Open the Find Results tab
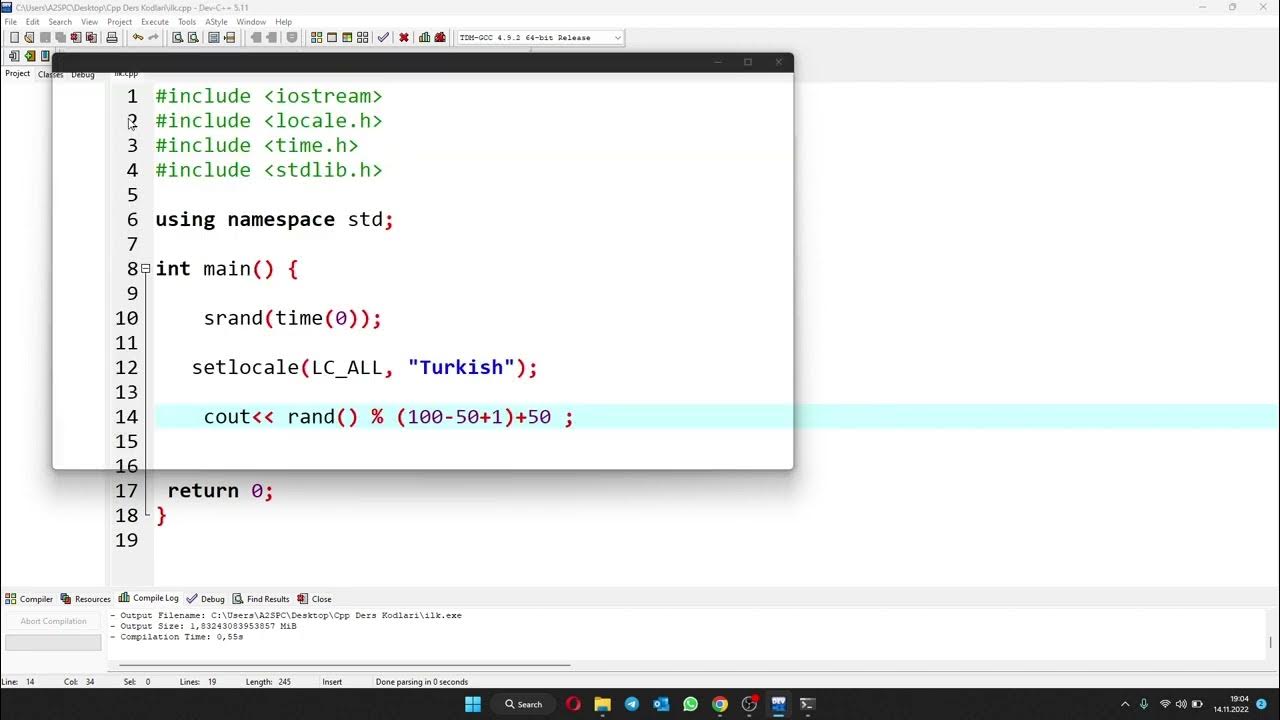The image size is (1280, 720). coord(260,599)
